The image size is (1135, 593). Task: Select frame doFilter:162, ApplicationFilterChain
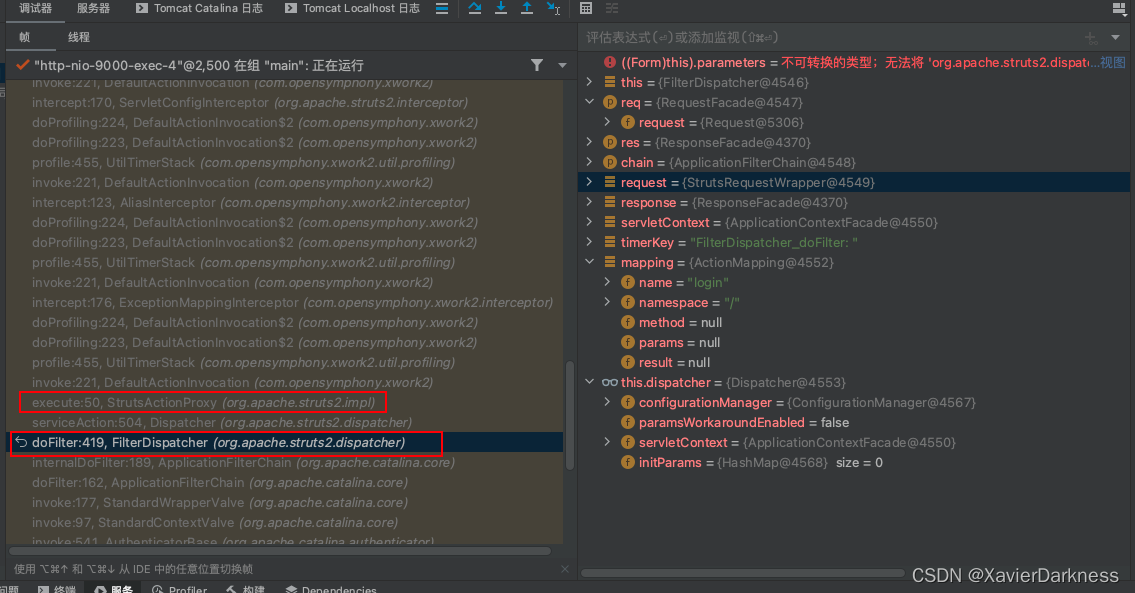point(285,482)
